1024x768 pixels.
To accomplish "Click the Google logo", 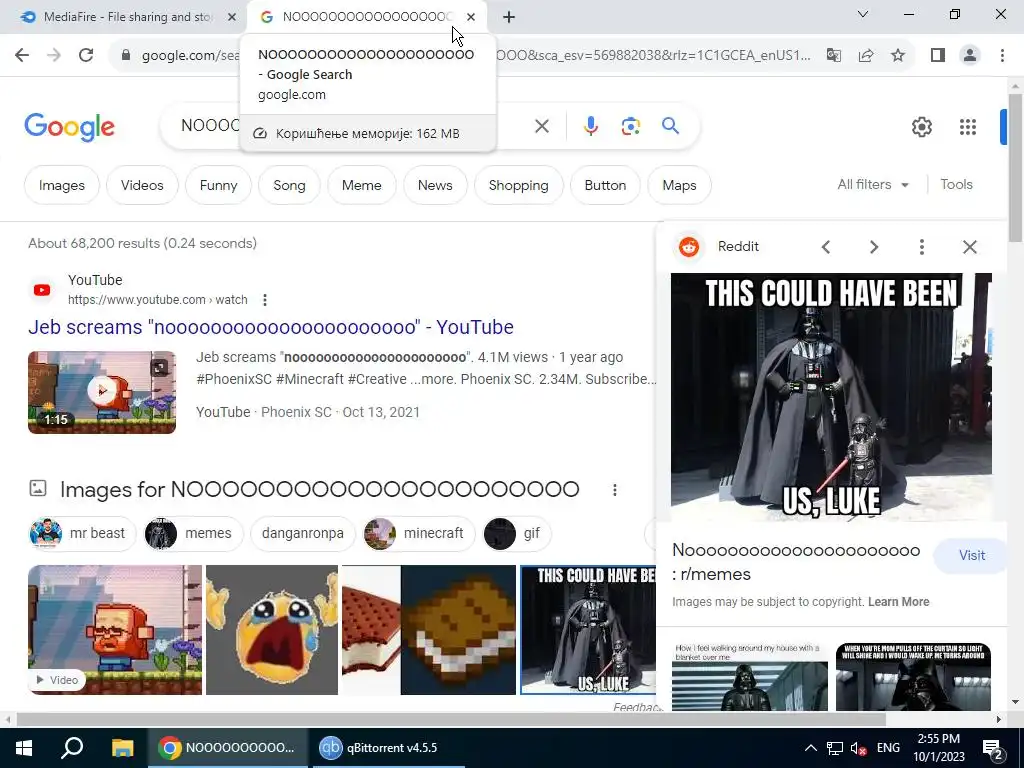I will tap(69, 127).
